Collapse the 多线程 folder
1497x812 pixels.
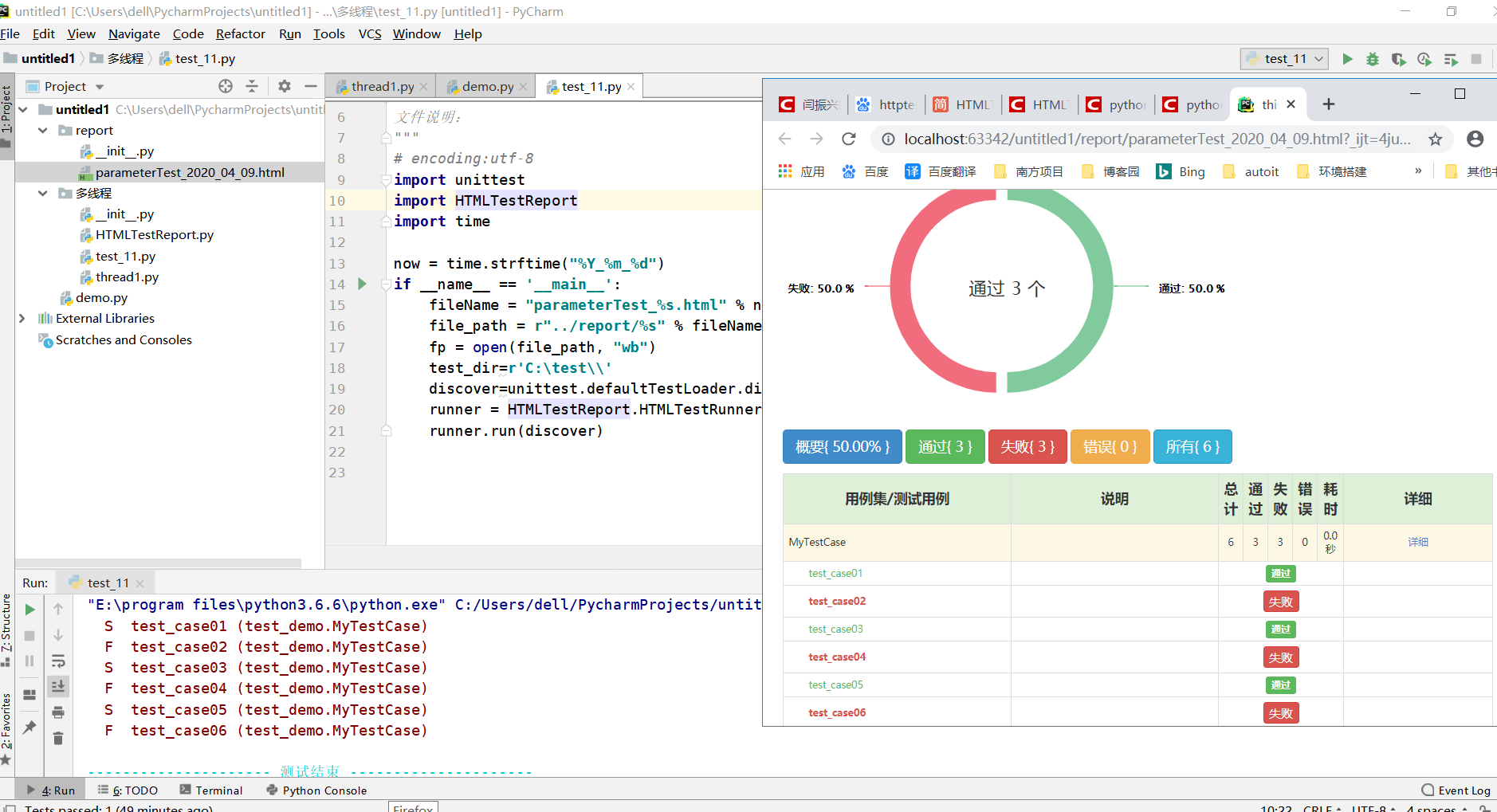tap(43, 193)
